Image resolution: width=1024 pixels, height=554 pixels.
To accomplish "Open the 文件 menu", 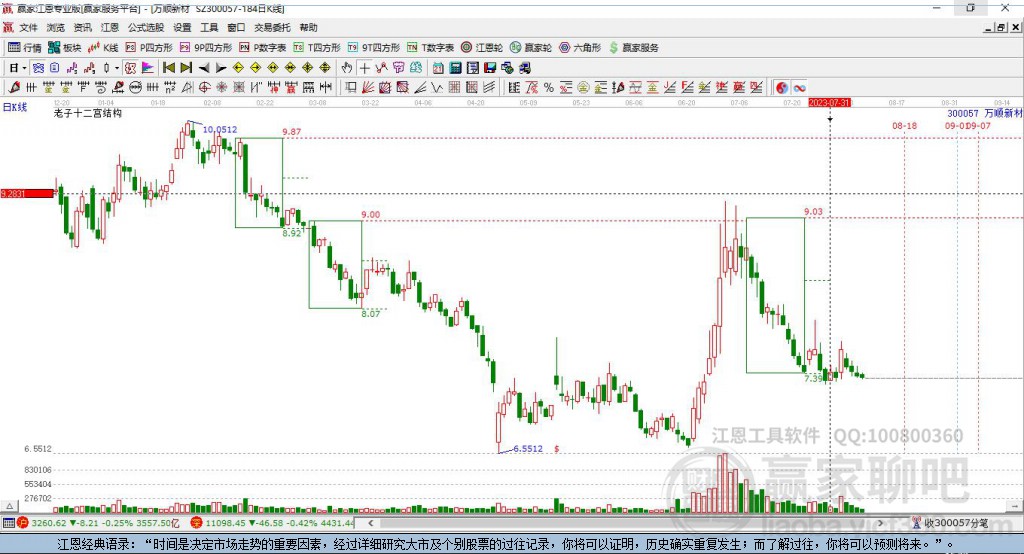I will click(28, 27).
